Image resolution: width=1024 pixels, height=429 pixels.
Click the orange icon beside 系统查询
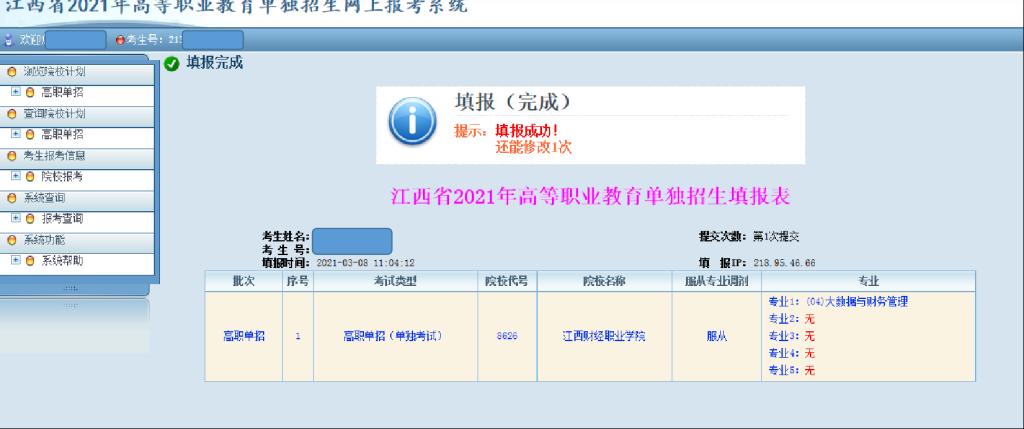(11, 198)
